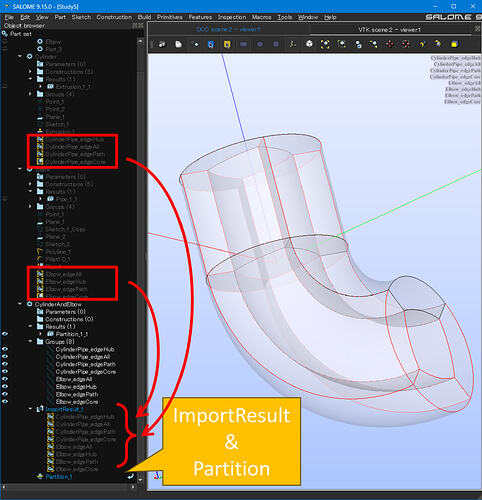Open the Construction menu
The image size is (482, 500).
pos(114,17)
